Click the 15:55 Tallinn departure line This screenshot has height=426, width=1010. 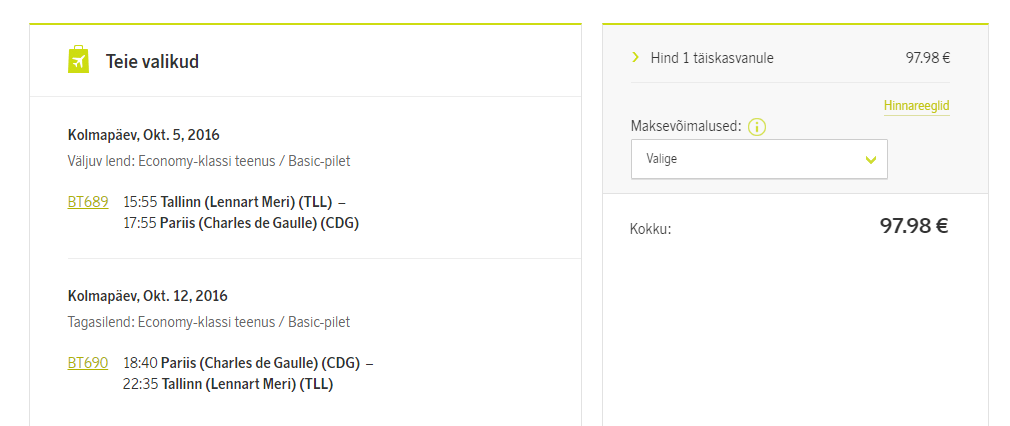point(235,201)
